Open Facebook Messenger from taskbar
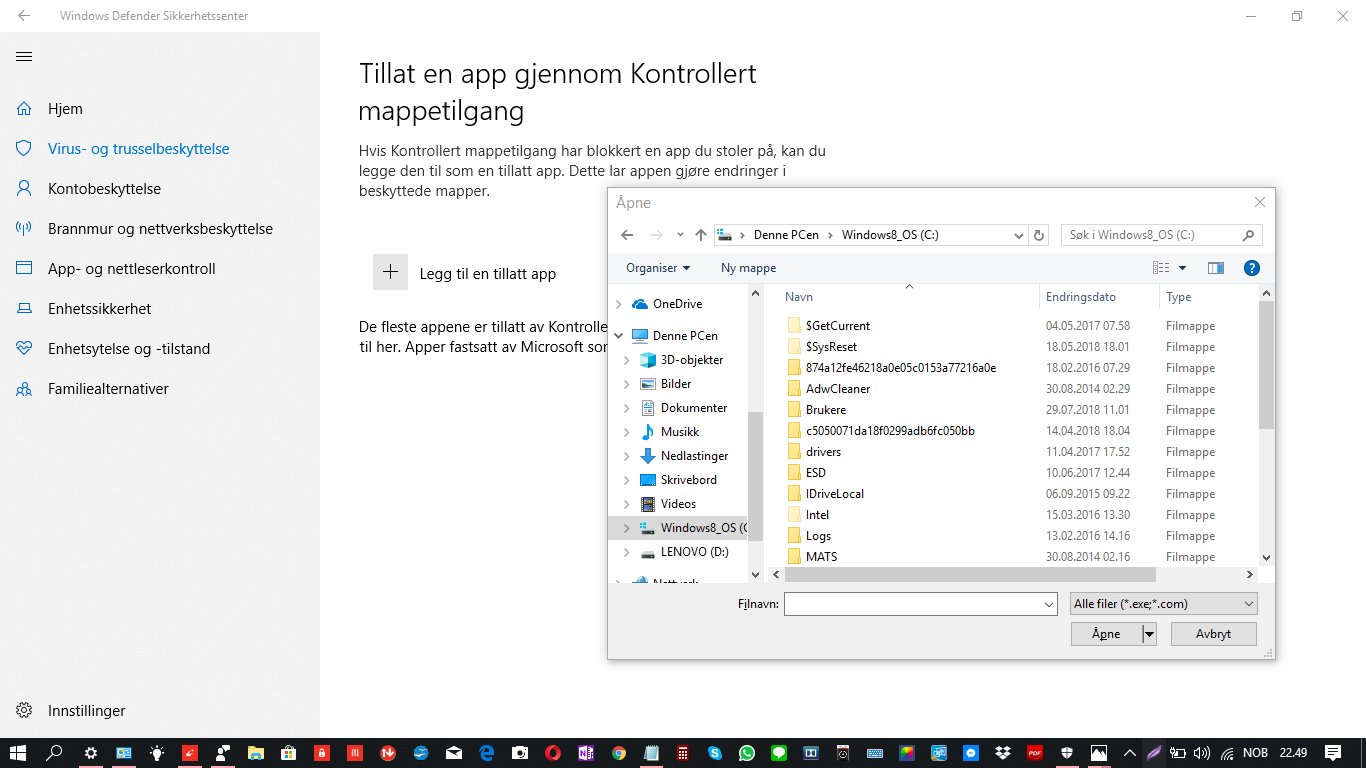This screenshot has height=768, width=1366. click(971, 753)
